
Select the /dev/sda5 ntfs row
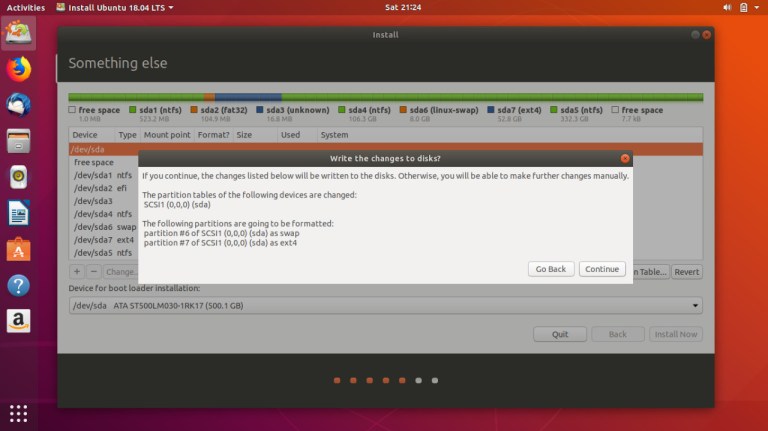tap(104, 253)
